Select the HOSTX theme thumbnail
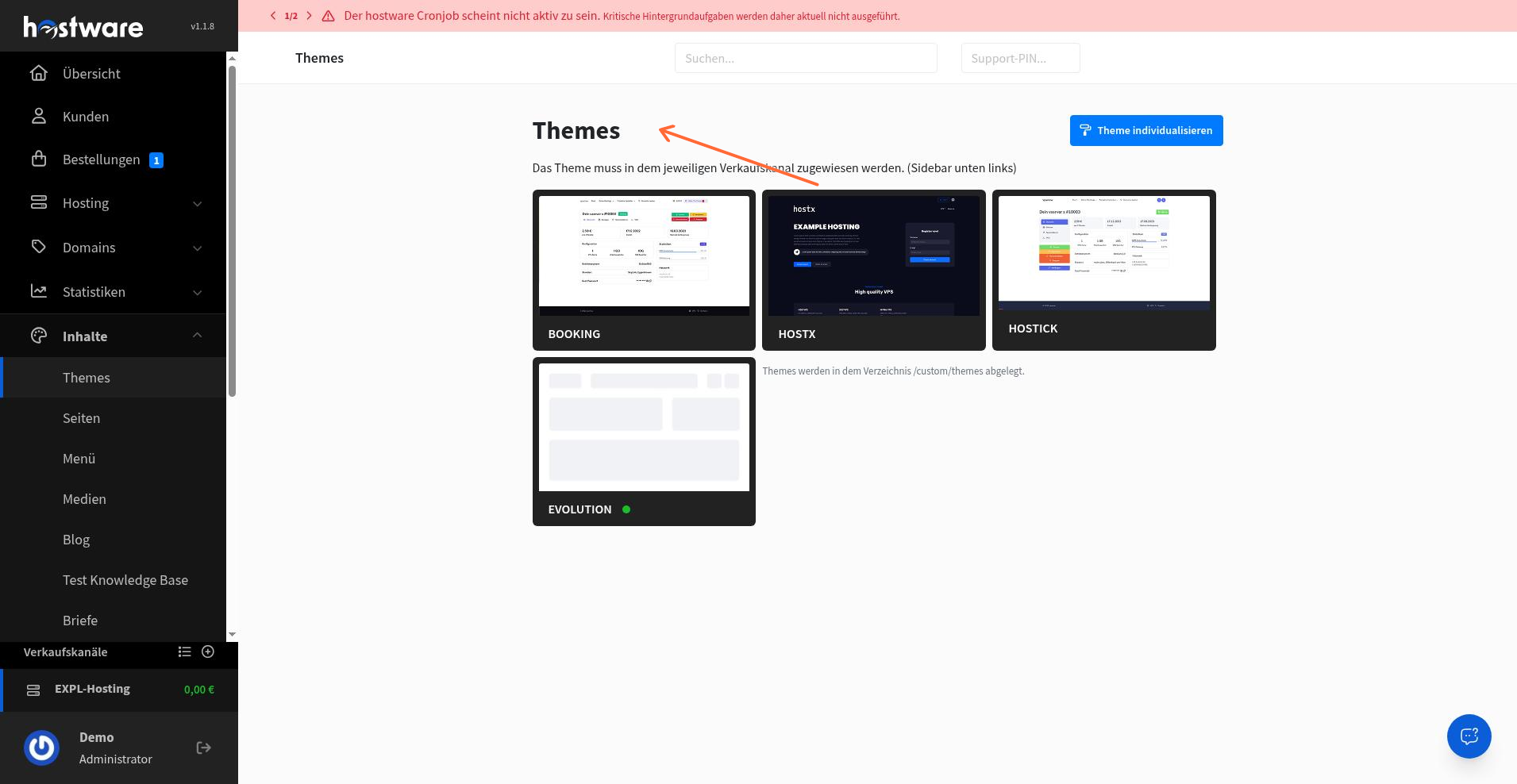This screenshot has width=1517, height=784. pos(874,256)
